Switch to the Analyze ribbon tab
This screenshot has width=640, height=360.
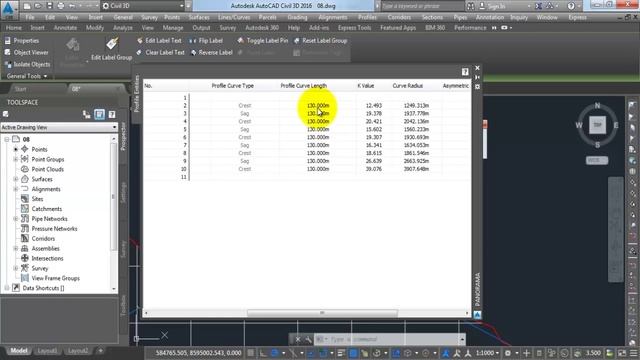pyautogui.click(x=122, y=28)
